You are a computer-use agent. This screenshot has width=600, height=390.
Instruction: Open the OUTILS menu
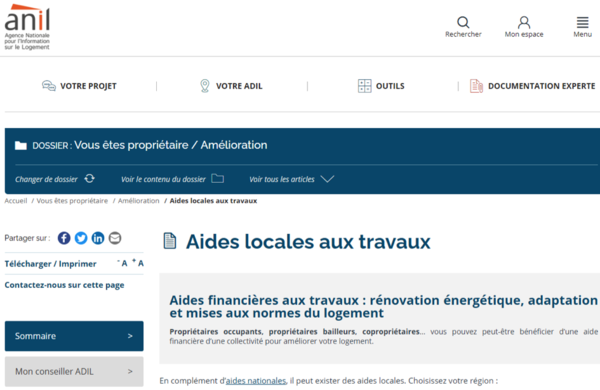[x=390, y=86]
